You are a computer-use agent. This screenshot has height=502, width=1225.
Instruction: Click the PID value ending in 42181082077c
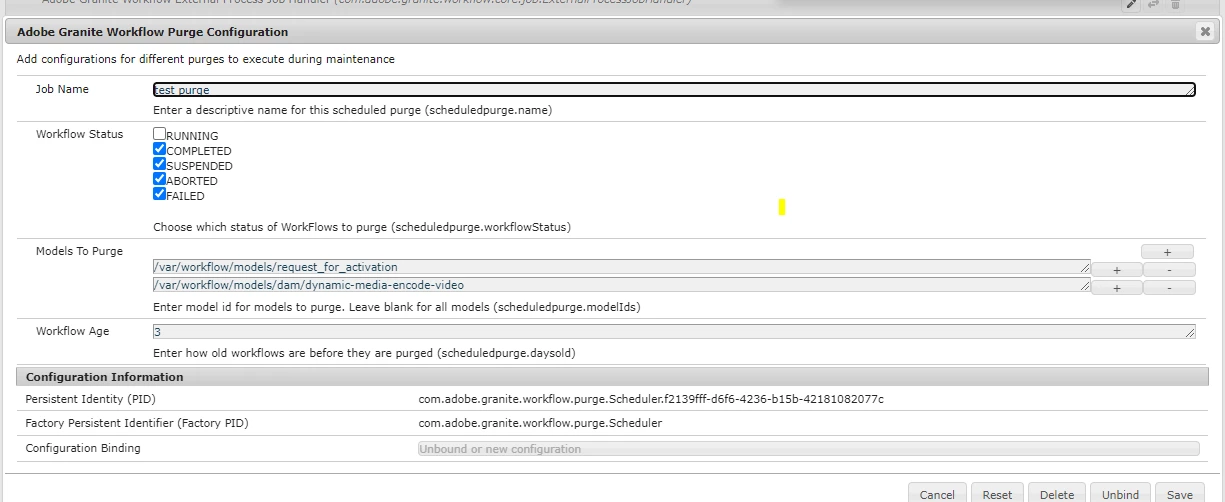tap(651, 399)
